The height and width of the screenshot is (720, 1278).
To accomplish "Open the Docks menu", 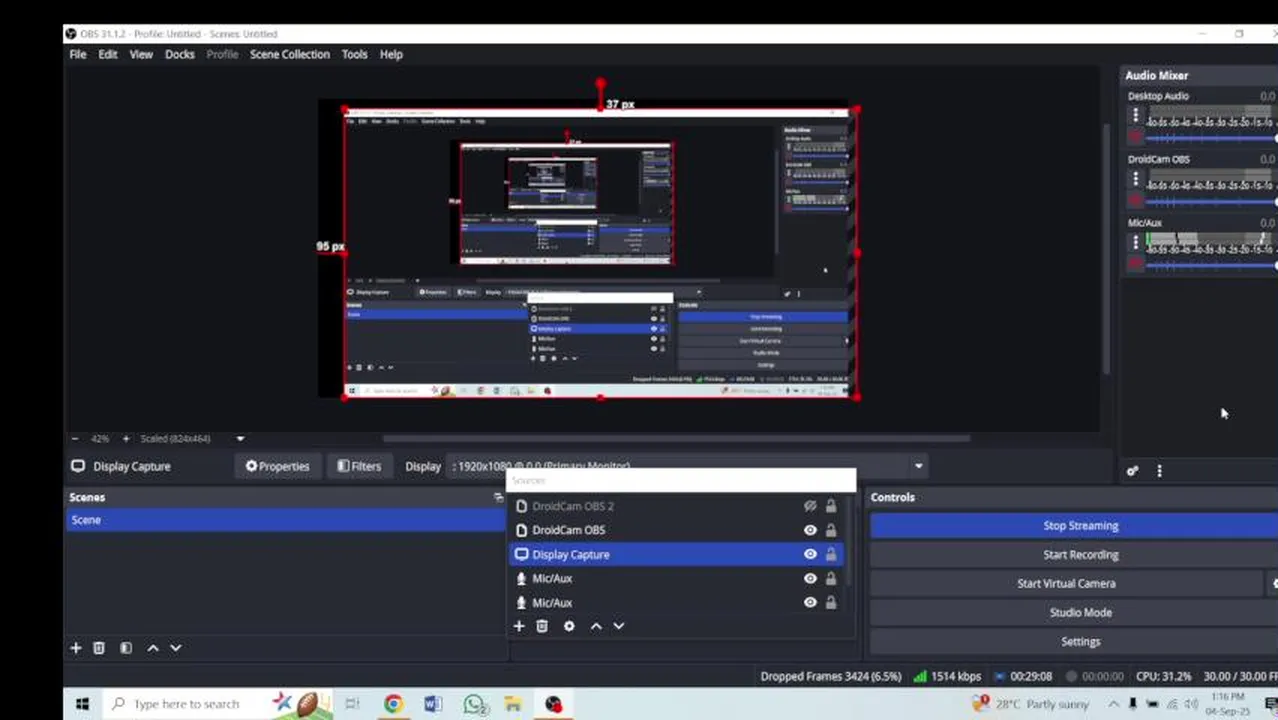I will pyautogui.click(x=180, y=54).
